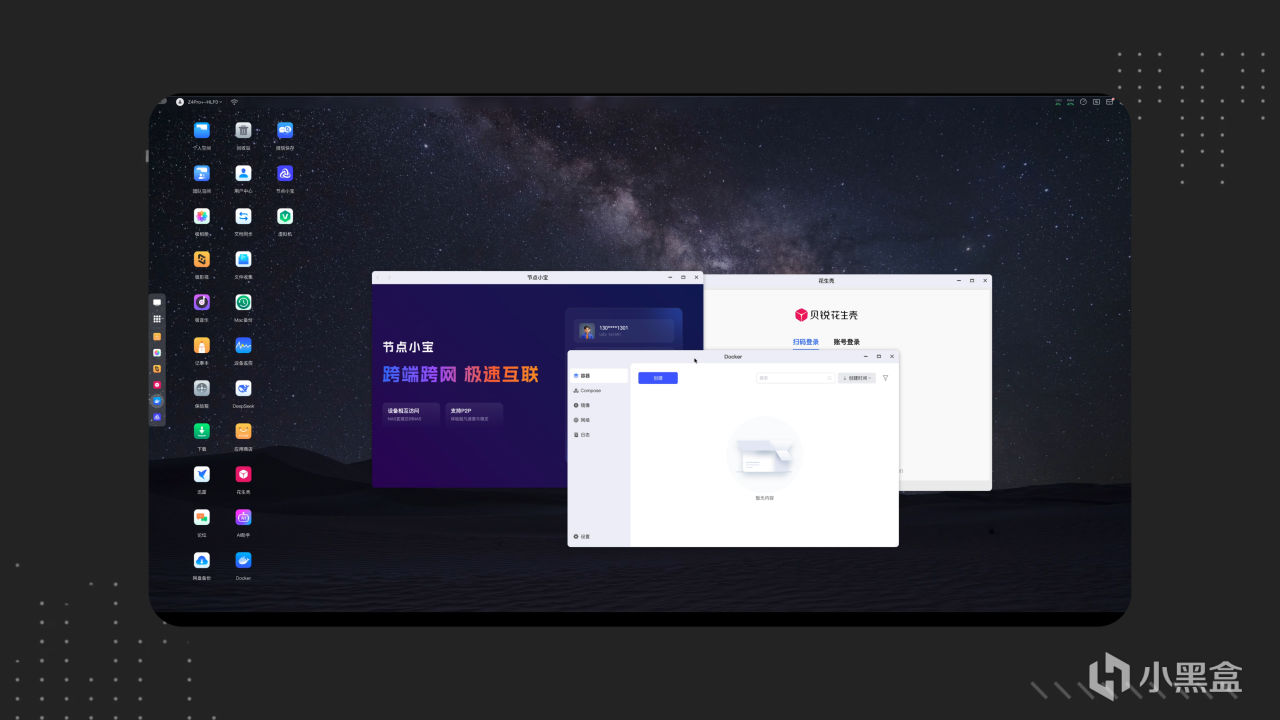Viewport: 1280px width, 720px height.
Task: Select 网络 network in the Docker sidebar
Action: click(x=600, y=420)
